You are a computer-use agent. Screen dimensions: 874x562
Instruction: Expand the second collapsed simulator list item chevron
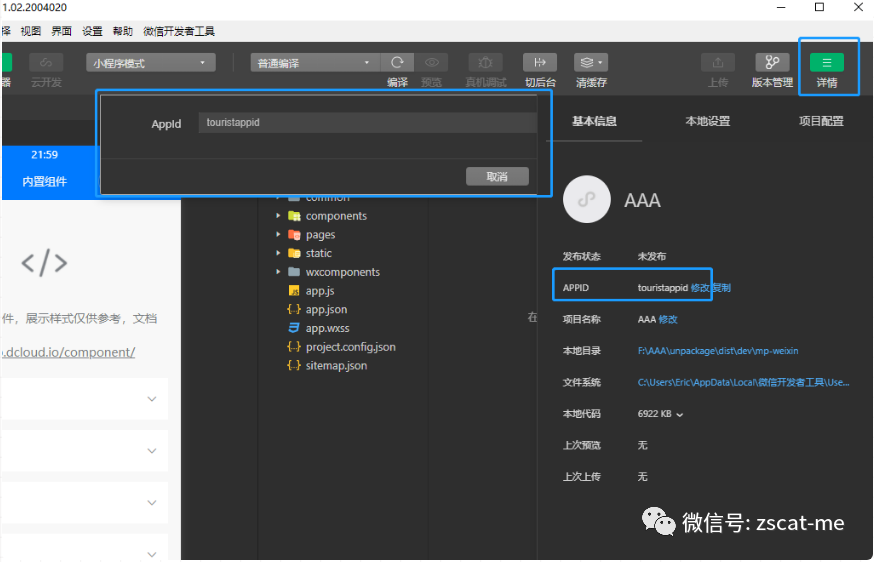click(x=152, y=450)
